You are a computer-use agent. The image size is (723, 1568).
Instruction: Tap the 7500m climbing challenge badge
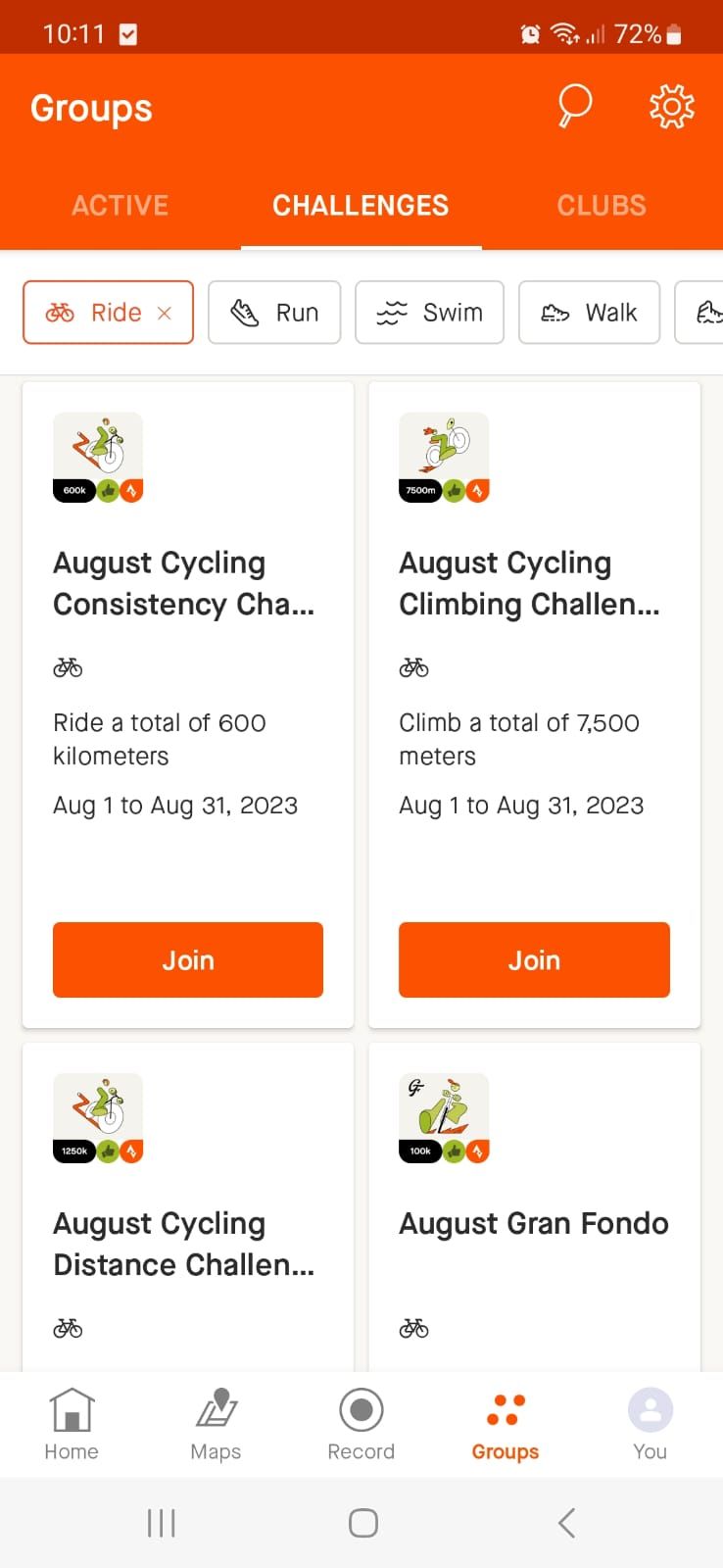tap(444, 458)
